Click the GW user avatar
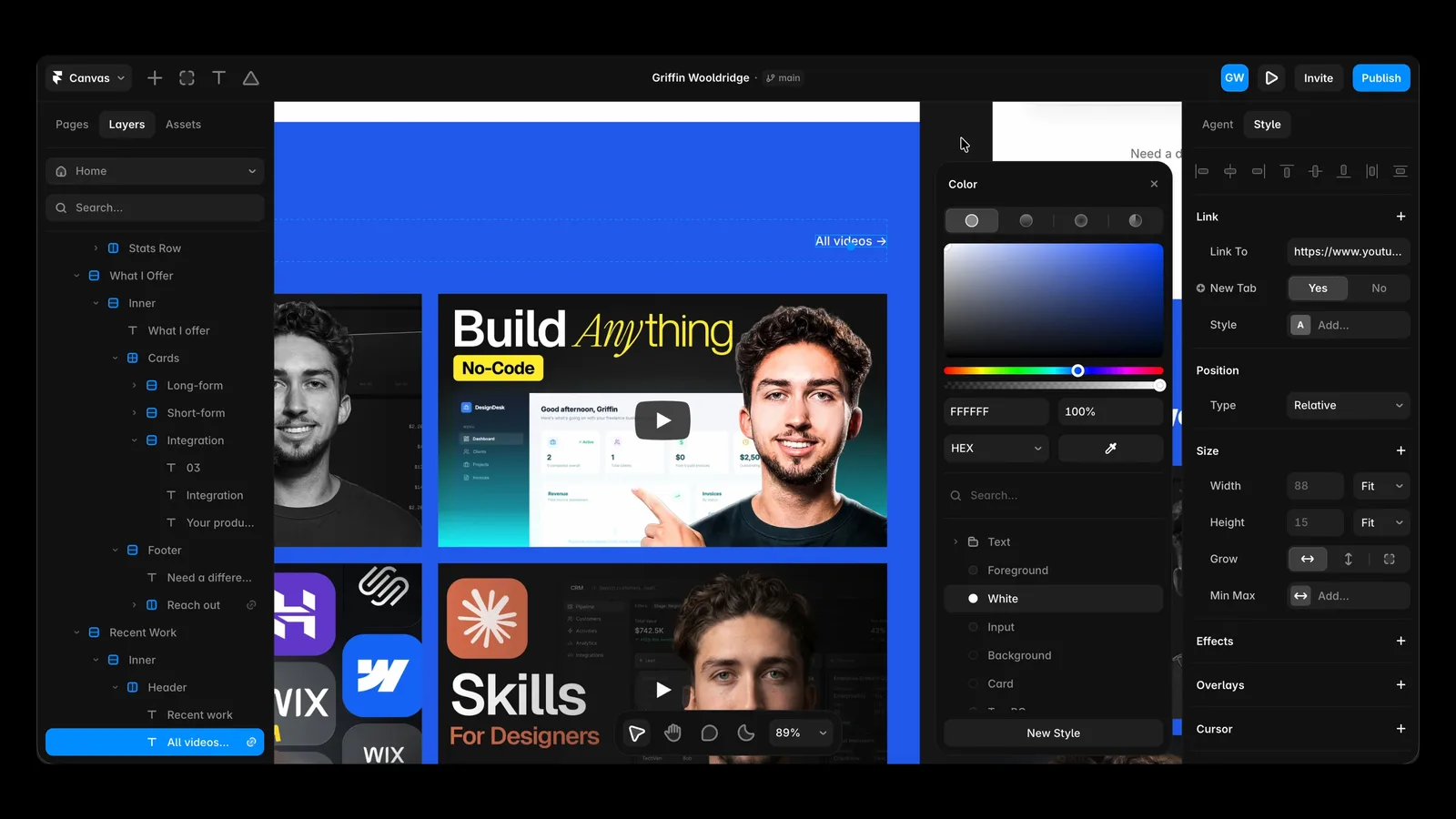This screenshot has width=1456, height=819. 1235,78
